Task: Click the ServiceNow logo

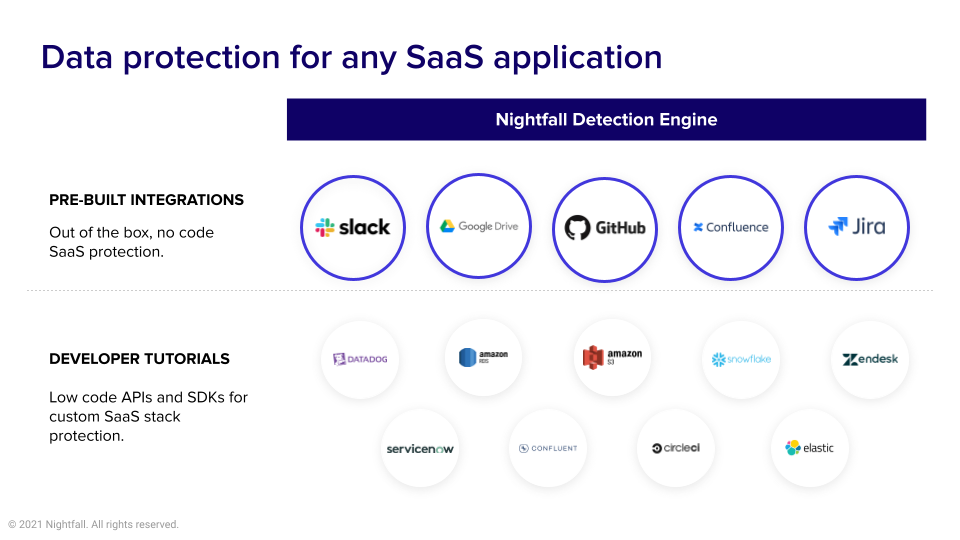Action: point(420,448)
